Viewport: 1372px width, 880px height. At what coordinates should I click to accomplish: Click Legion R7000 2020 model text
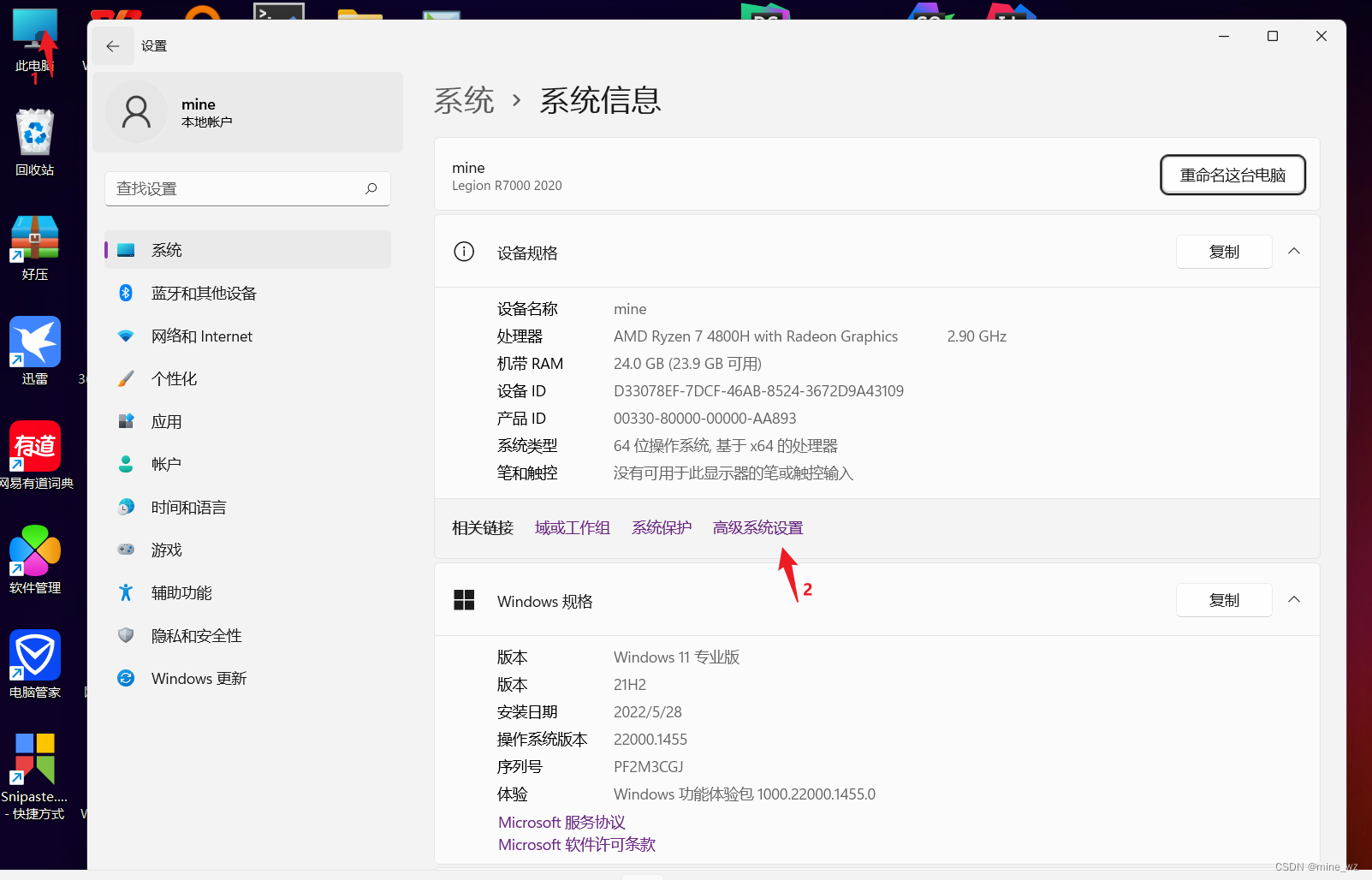click(x=507, y=186)
